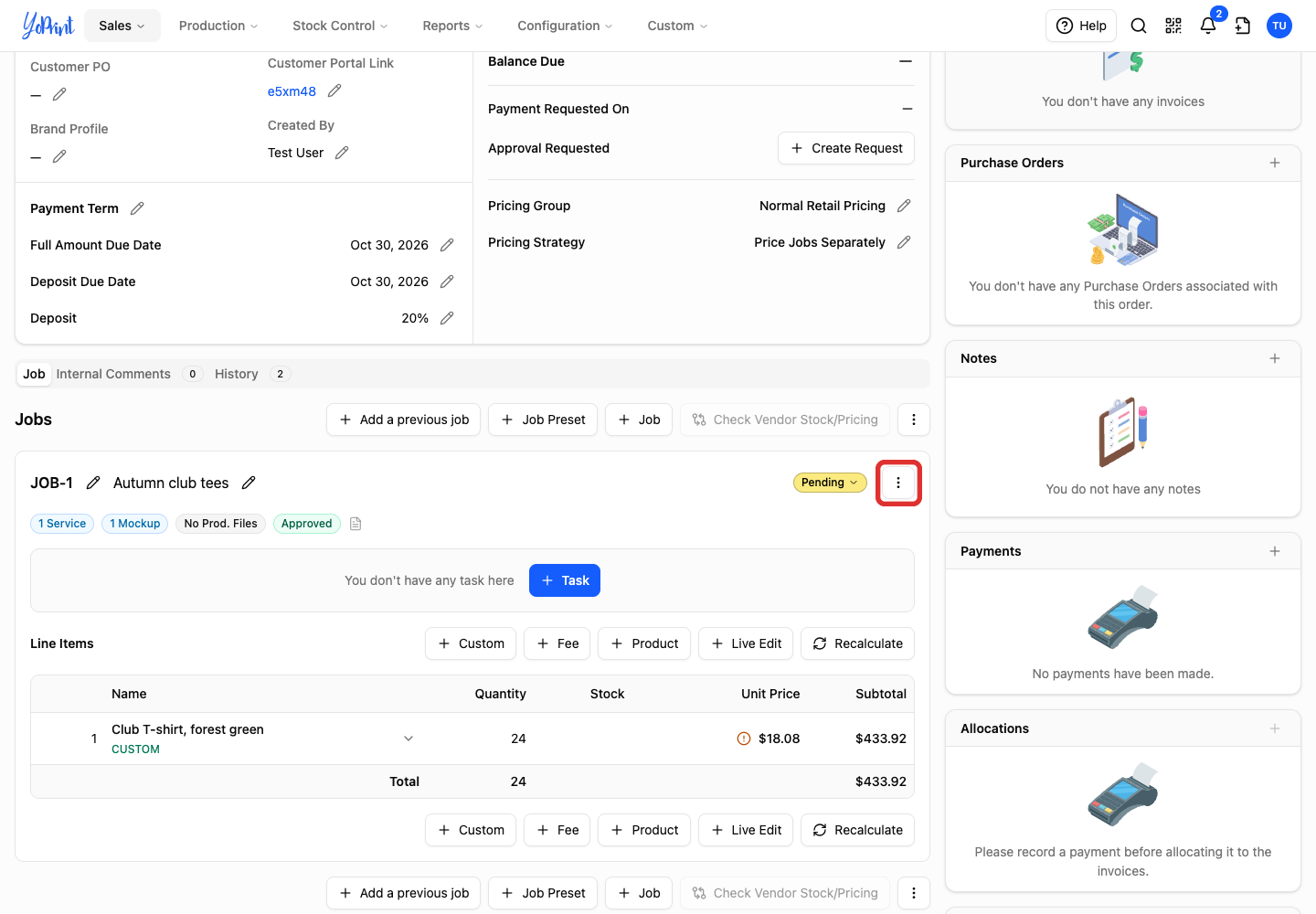The image size is (1316, 914).
Task: Edit Customer Portal Link pencil icon
Action: (334, 90)
